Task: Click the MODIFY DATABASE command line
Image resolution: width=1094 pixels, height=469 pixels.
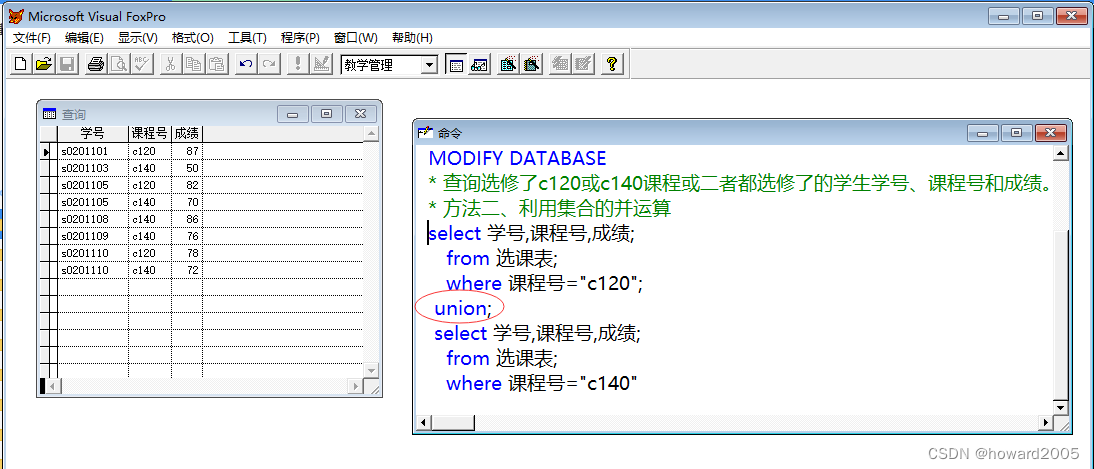Action: (517, 158)
